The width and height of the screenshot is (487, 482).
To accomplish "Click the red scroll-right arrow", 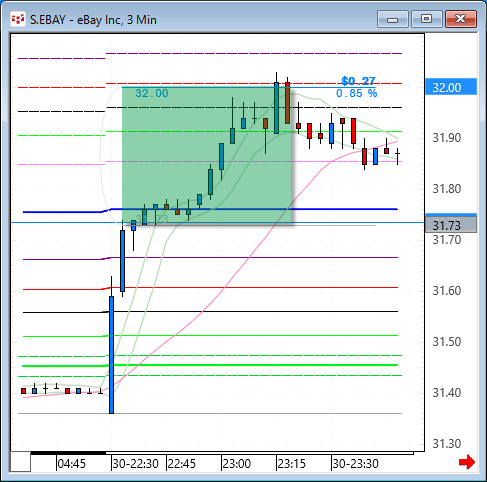I will click(x=467, y=462).
